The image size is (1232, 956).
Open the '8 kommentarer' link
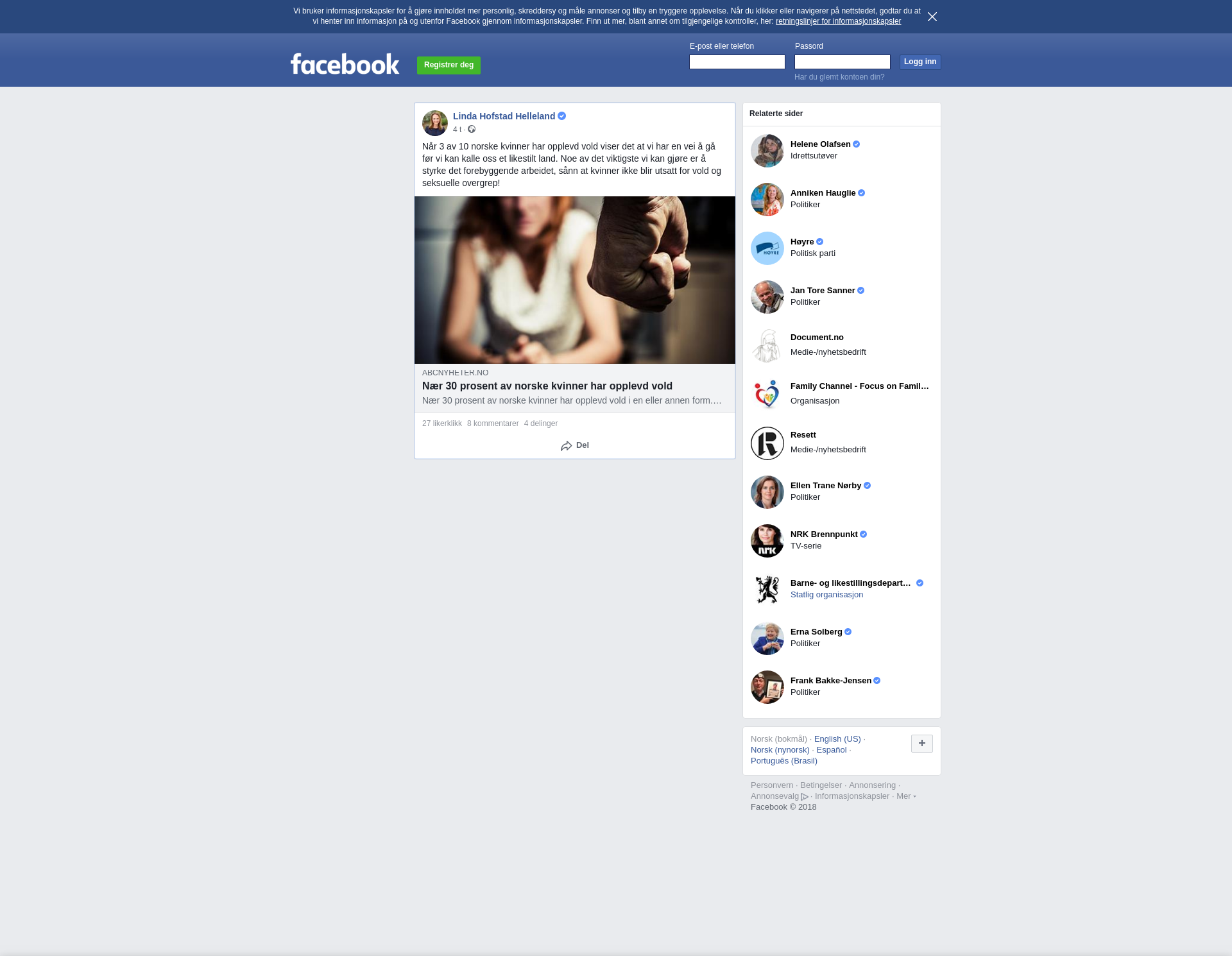[x=493, y=423]
